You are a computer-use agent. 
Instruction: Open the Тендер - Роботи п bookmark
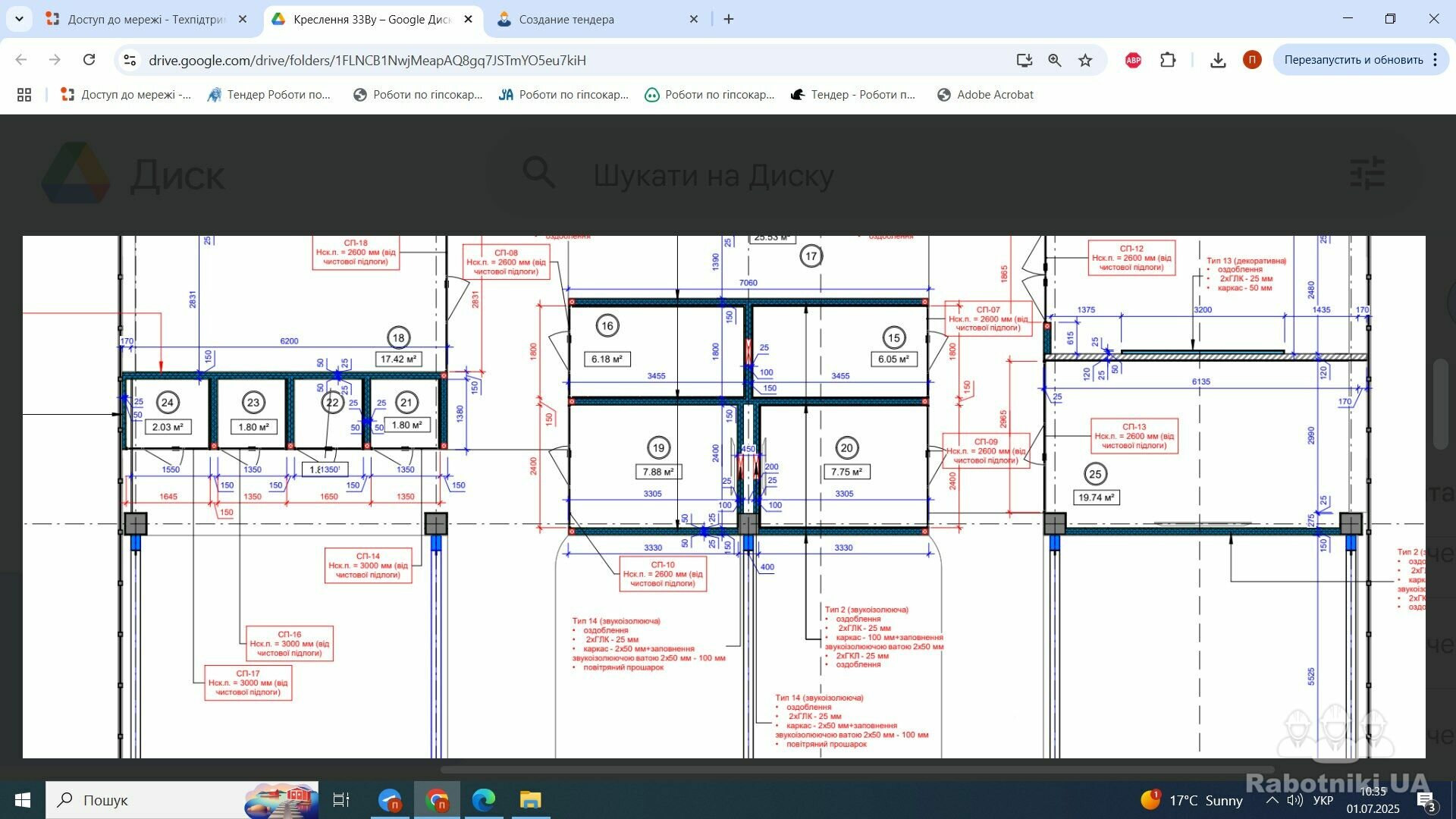[853, 95]
